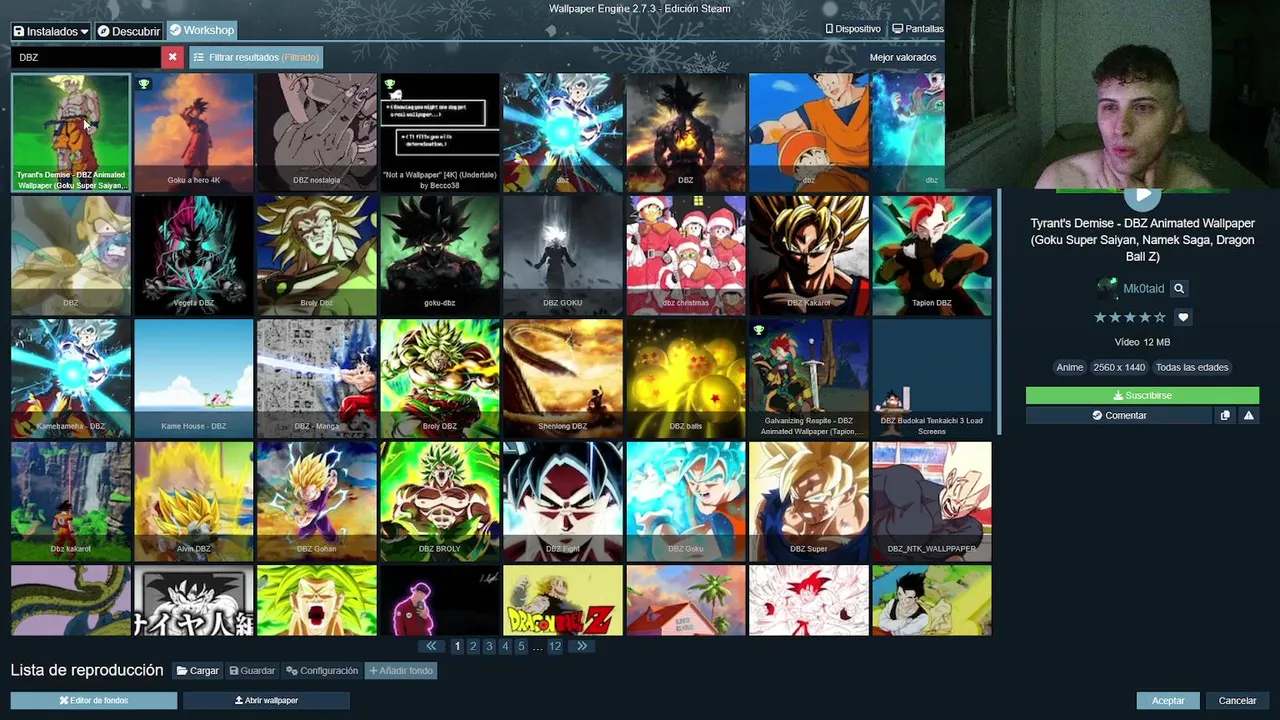Clear the DBZ search with the red X
1280x720 pixels.
tap(172, 57)
